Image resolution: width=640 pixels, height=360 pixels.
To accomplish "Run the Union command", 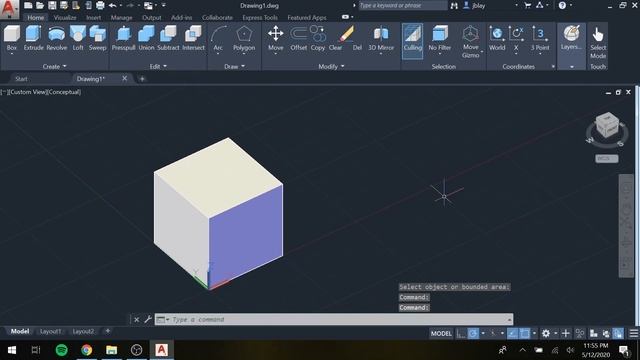I will click(146, 38).
